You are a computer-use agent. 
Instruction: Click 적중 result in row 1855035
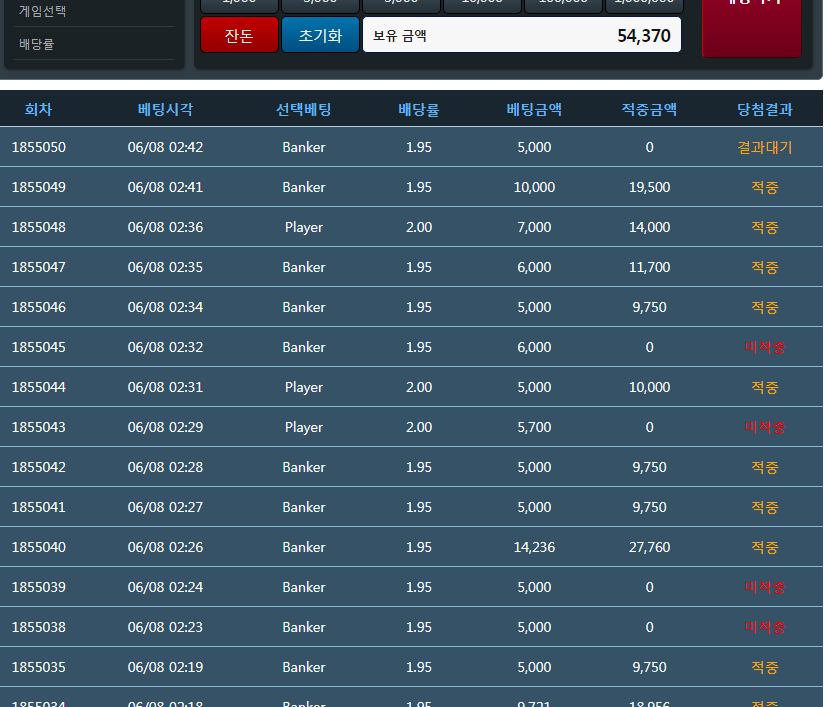click(765, 667)
